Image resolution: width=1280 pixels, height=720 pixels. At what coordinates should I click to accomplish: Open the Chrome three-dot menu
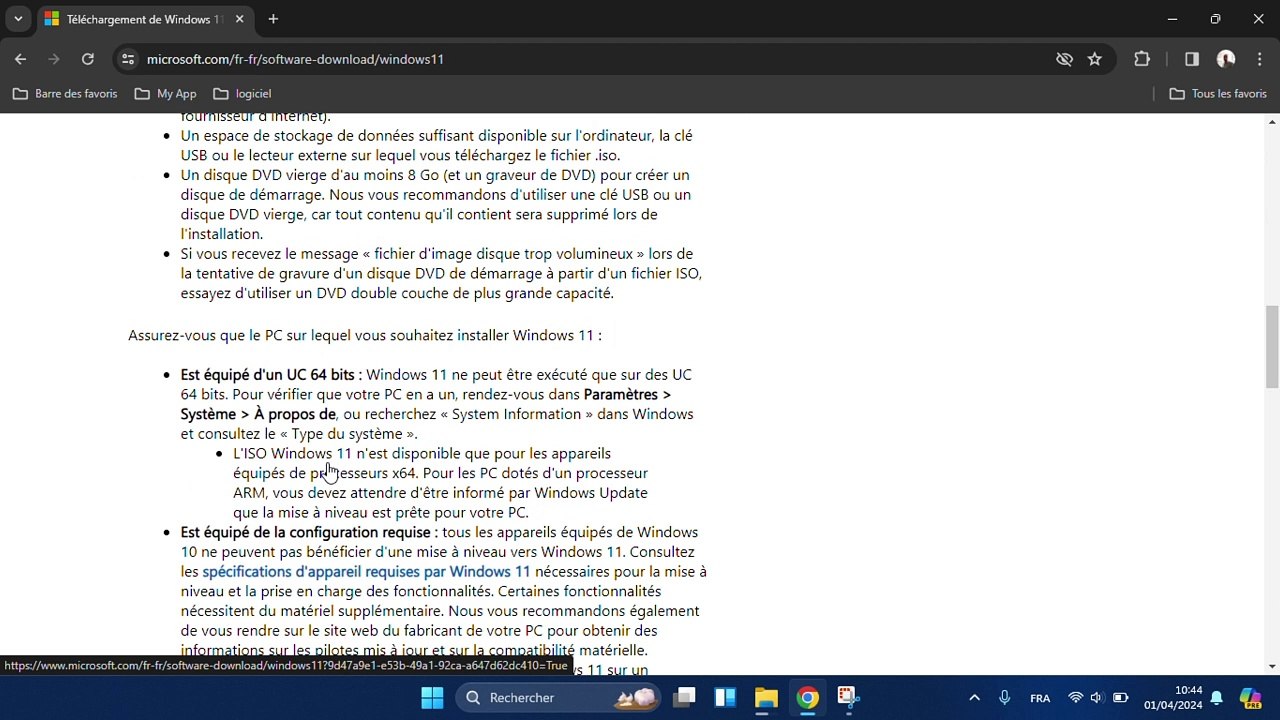pos(1258,59)
